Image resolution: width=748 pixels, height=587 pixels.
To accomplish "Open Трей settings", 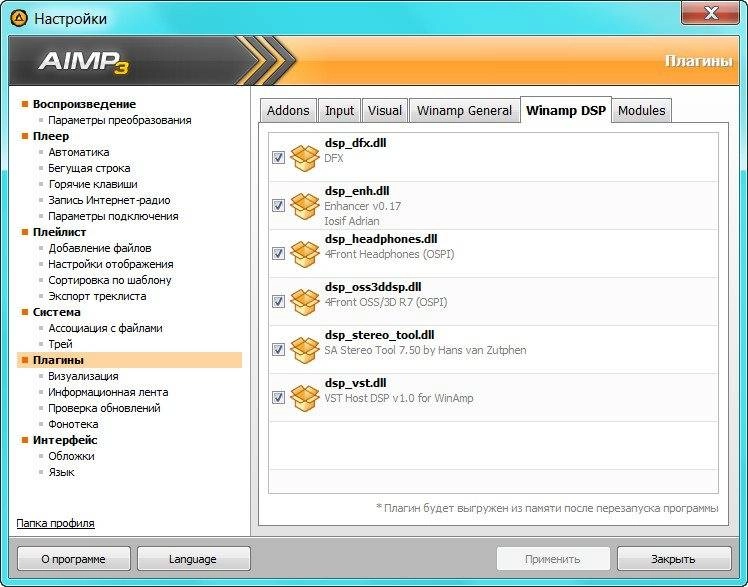I will click(61, 344).
